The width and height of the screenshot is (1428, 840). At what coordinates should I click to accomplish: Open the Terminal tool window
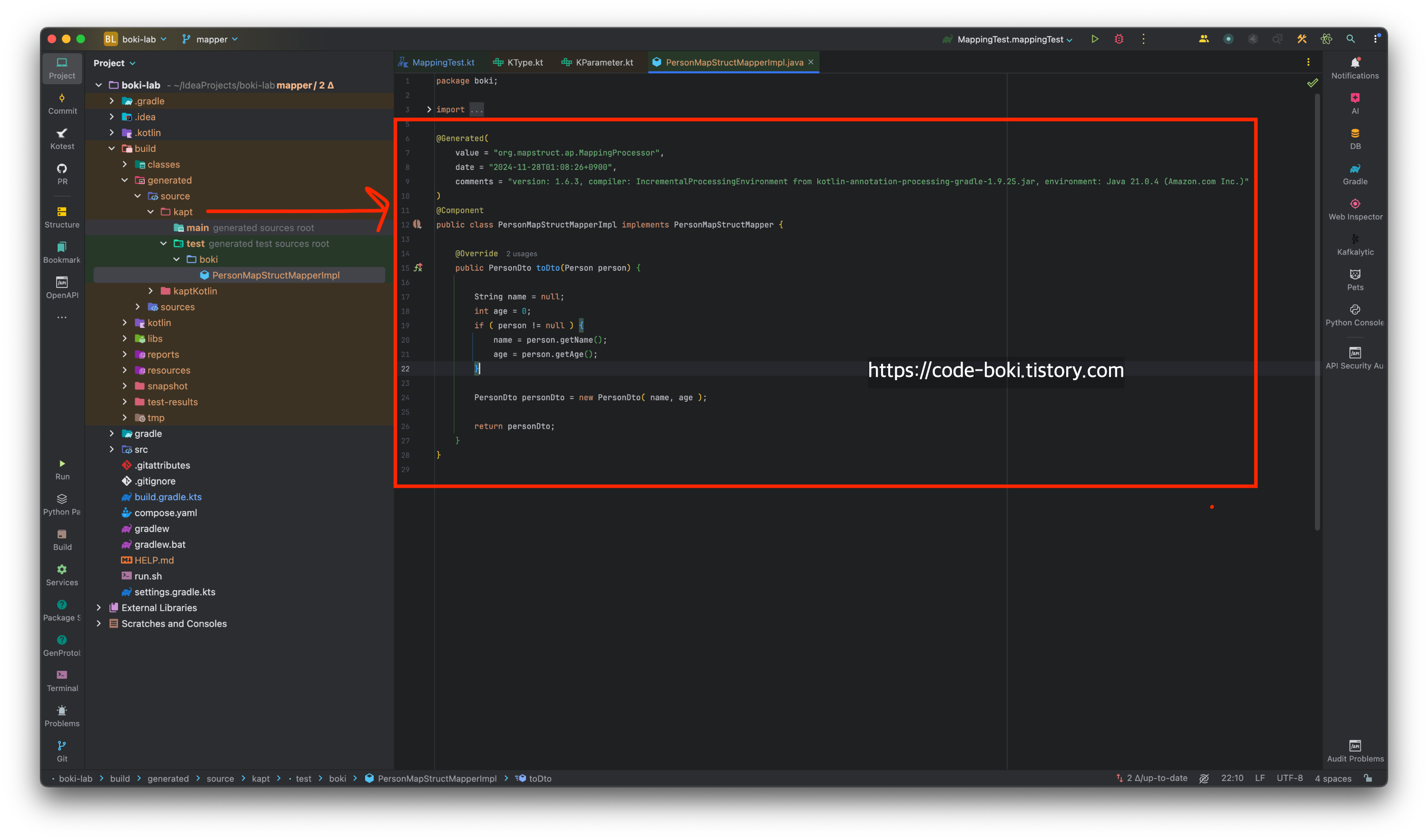(x=62, y=680)
